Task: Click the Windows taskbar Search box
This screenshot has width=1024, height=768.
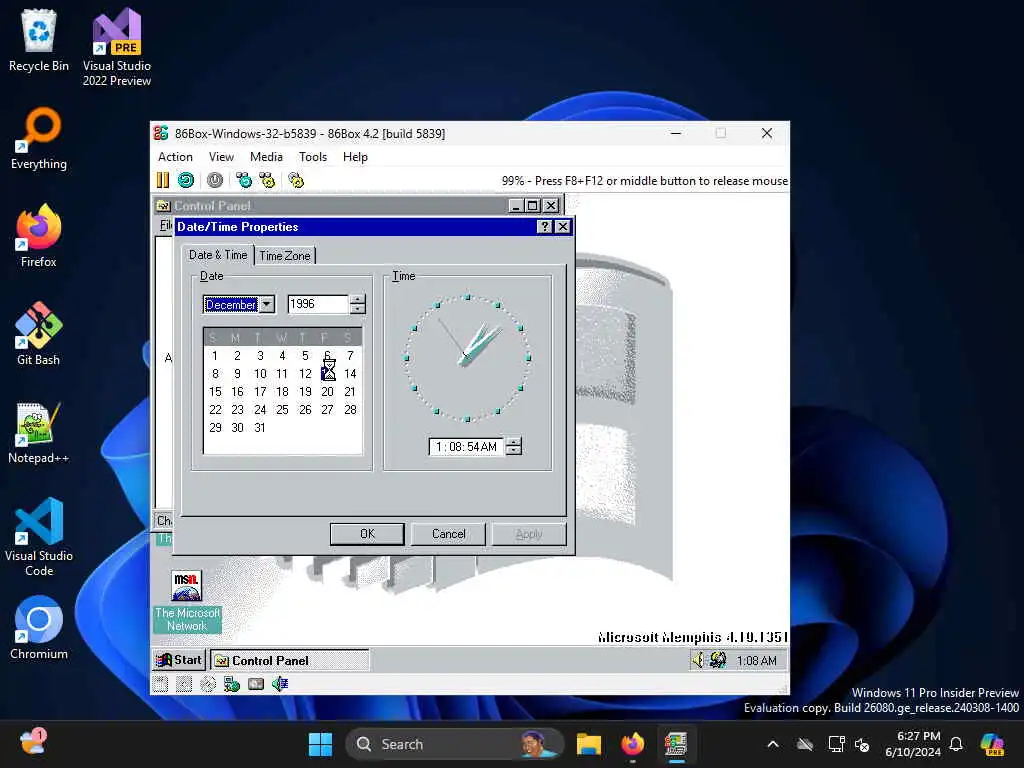Action: [x=454, y=744]
